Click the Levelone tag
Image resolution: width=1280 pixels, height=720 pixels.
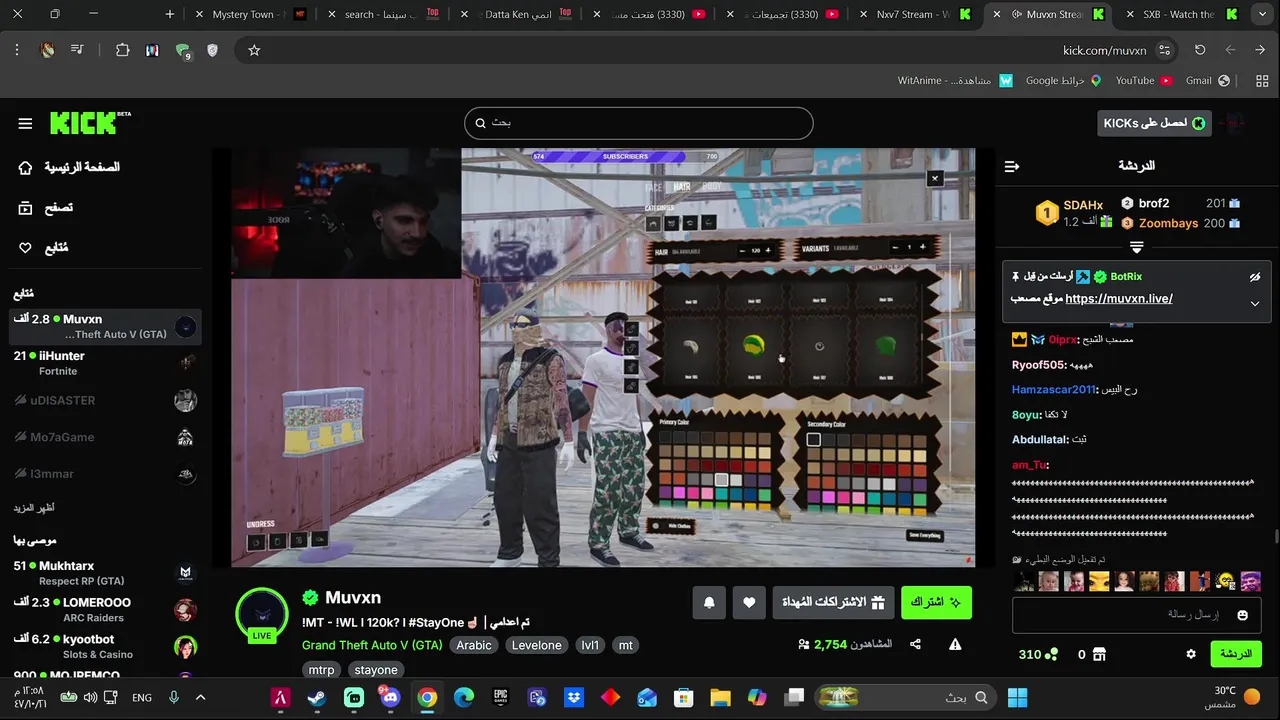(537, 645)
